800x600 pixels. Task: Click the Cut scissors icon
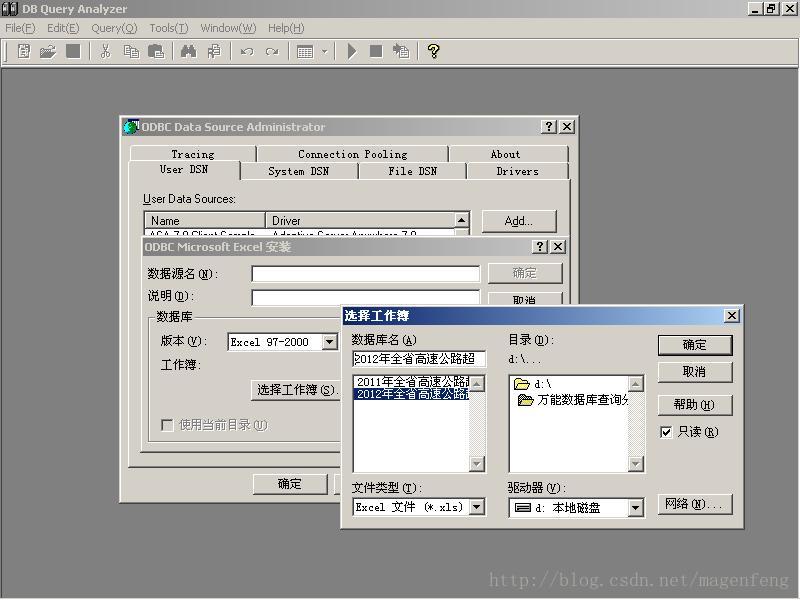[x=105, y=51]
